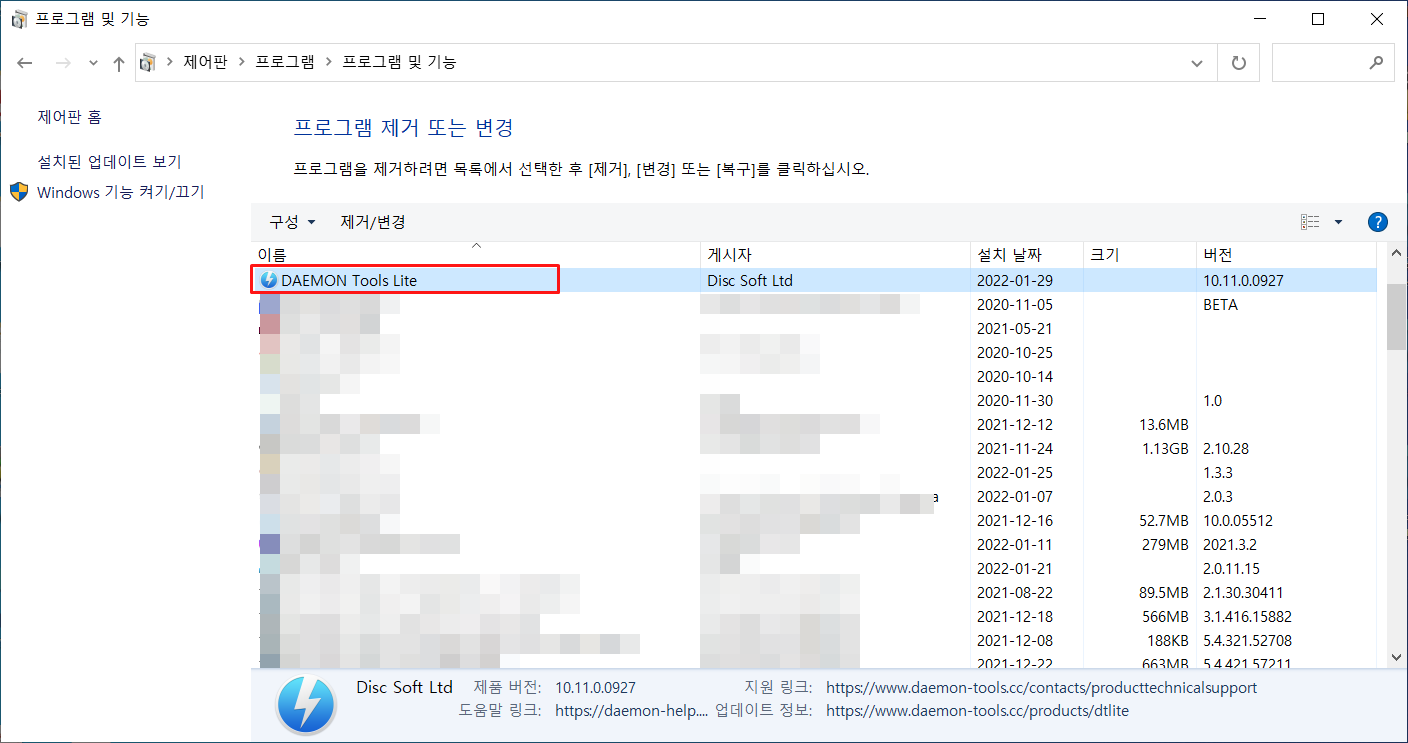The image size is (1408, 743).
Task: Click the Disc Soft Ltd publisher cell
Action: coord(750,280)
